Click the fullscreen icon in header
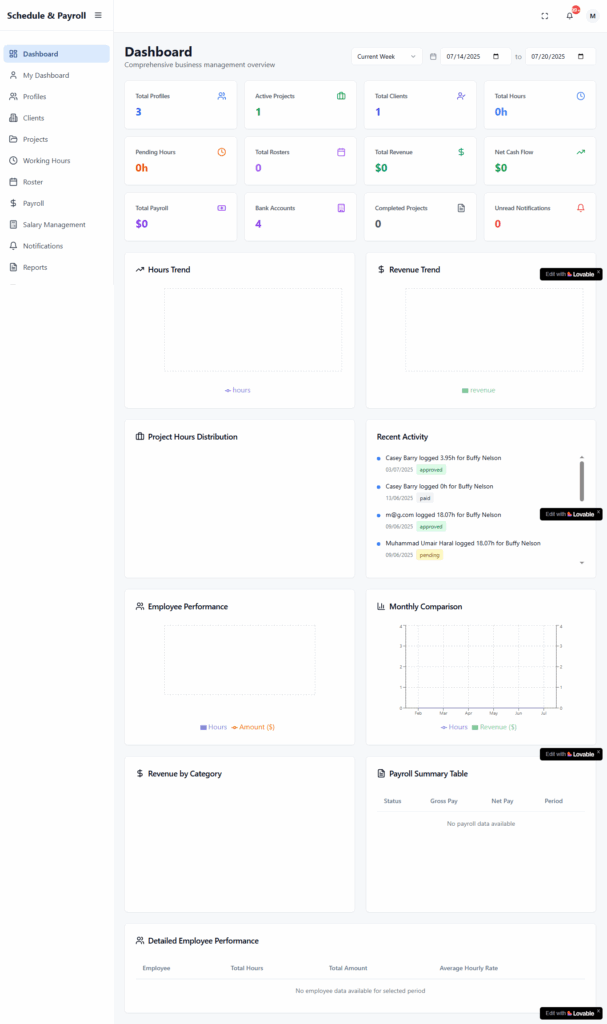607x1024 pixels. coord(545,16)
